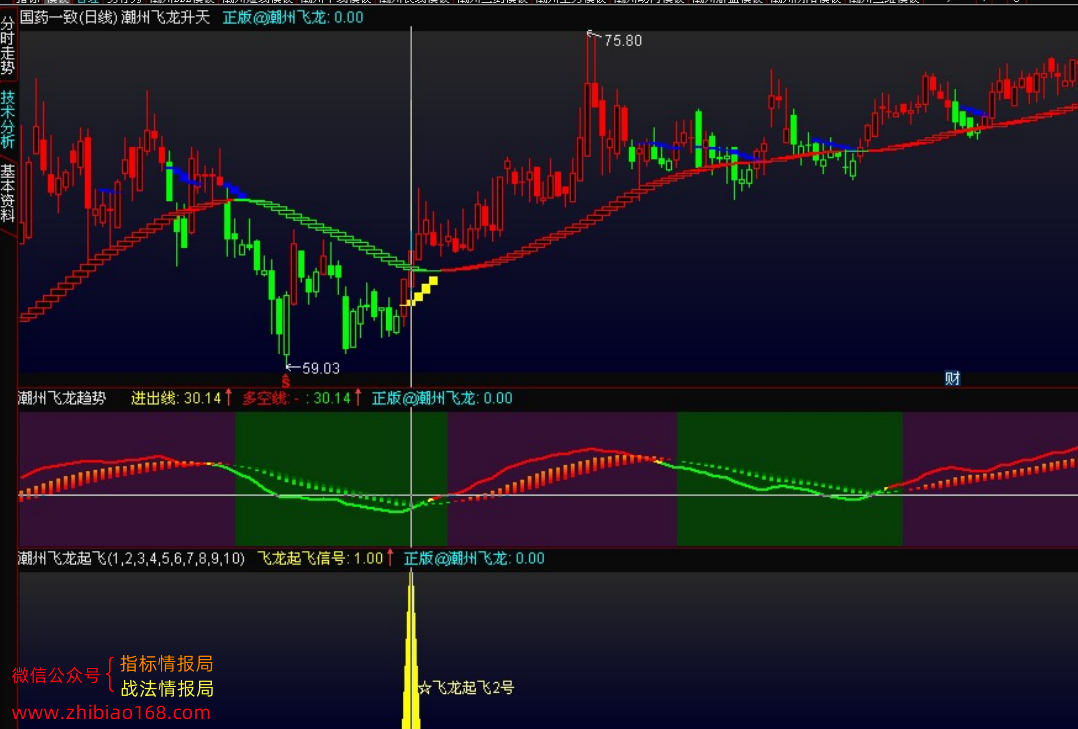Click the 财 marker icon on chart
Image resolution: width=1078 pixels, height=729 pixels.
point(952,378)
